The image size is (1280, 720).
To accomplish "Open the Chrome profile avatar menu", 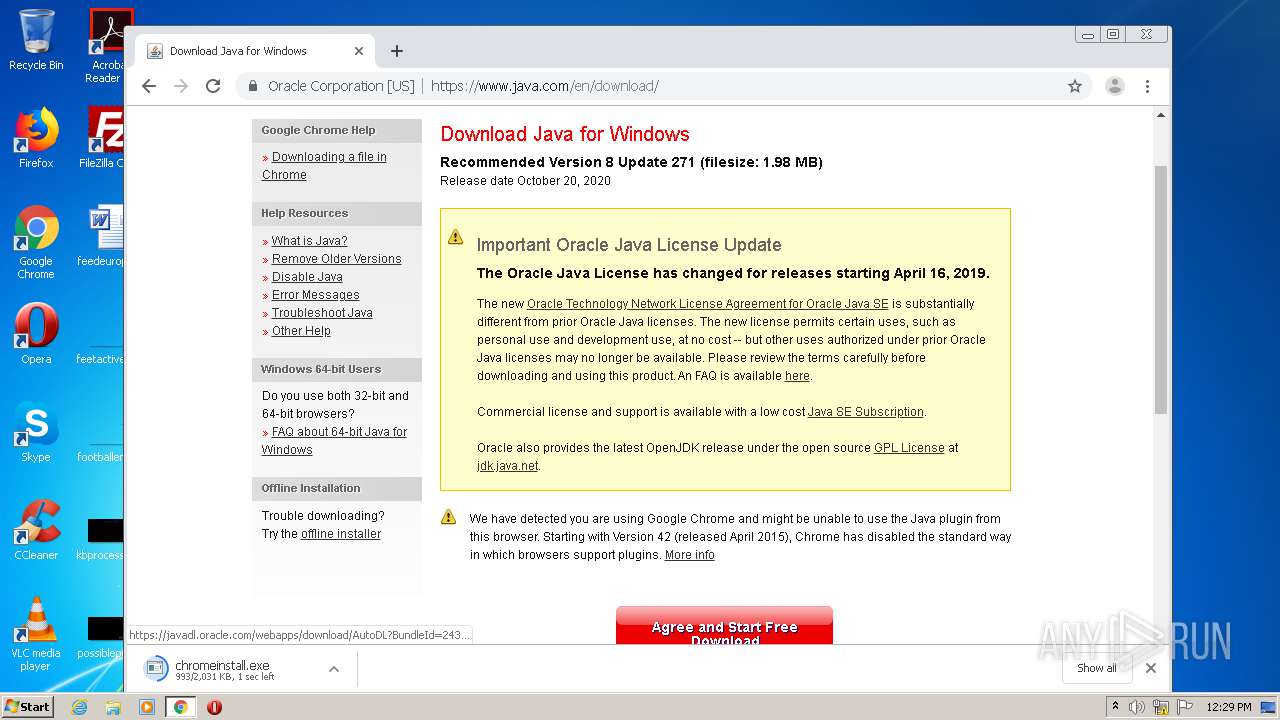I will click(1115, 86).
